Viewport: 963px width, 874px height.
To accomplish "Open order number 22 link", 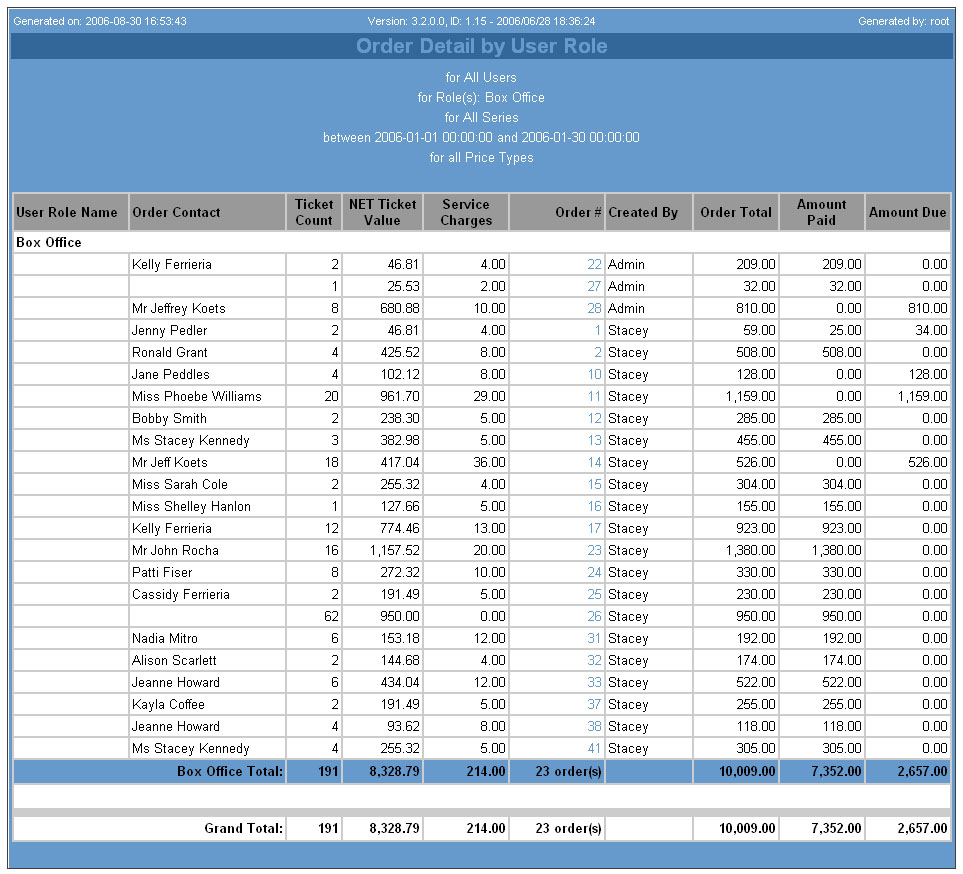I will pos(594,265).
